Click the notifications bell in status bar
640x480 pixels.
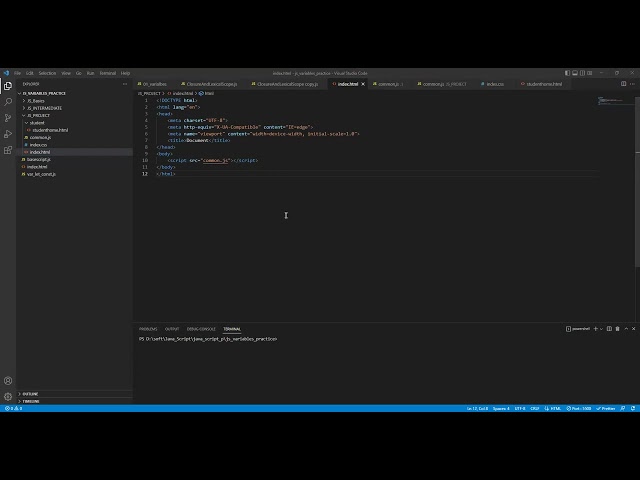point(633,408)
